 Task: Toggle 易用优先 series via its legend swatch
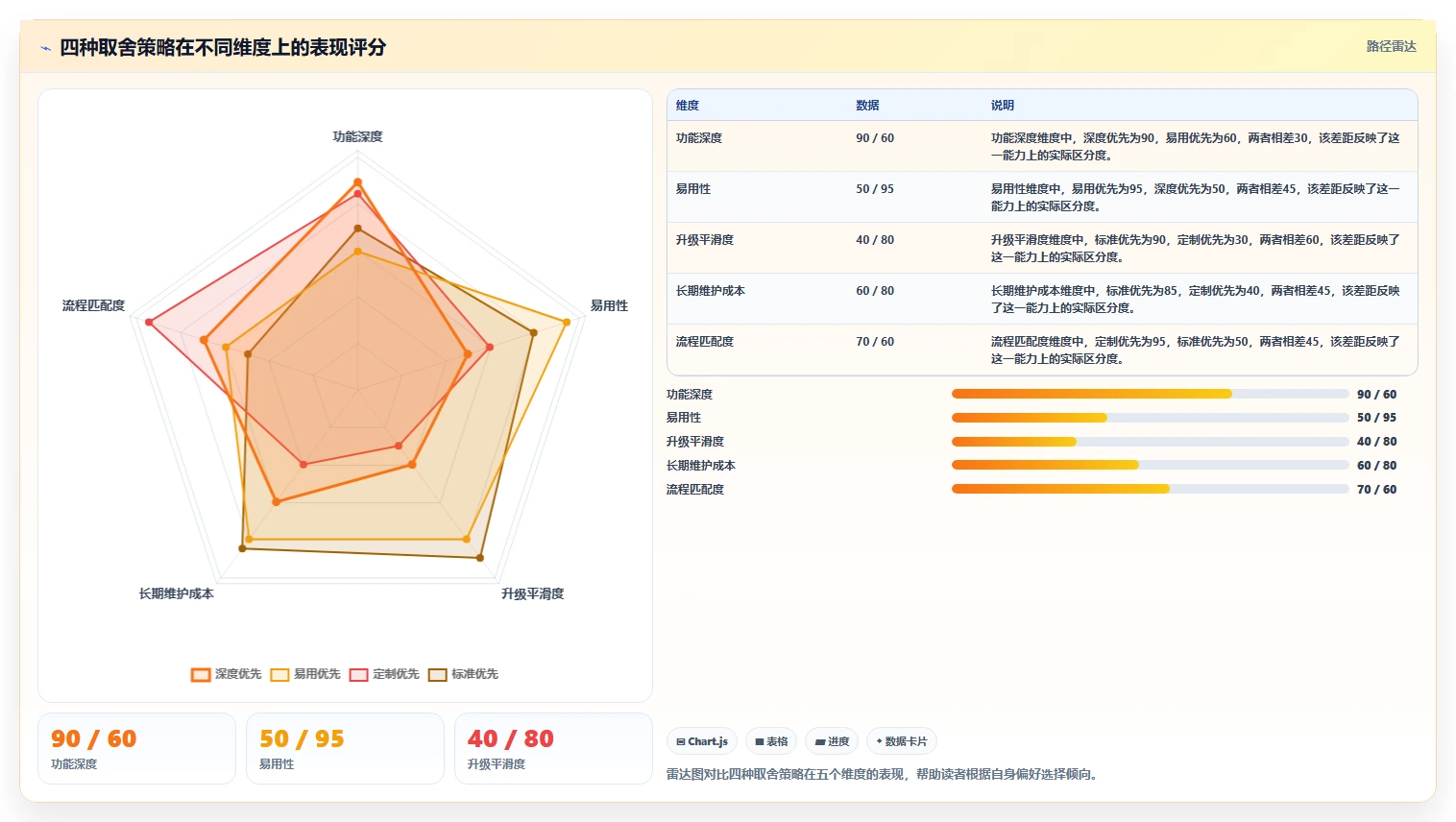[279, 675]
